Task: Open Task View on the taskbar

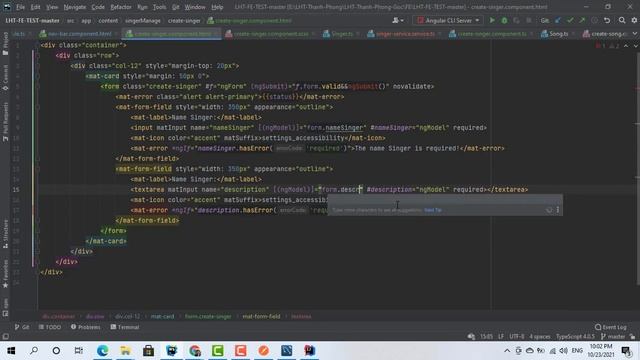Action: [x=78, y=351]
